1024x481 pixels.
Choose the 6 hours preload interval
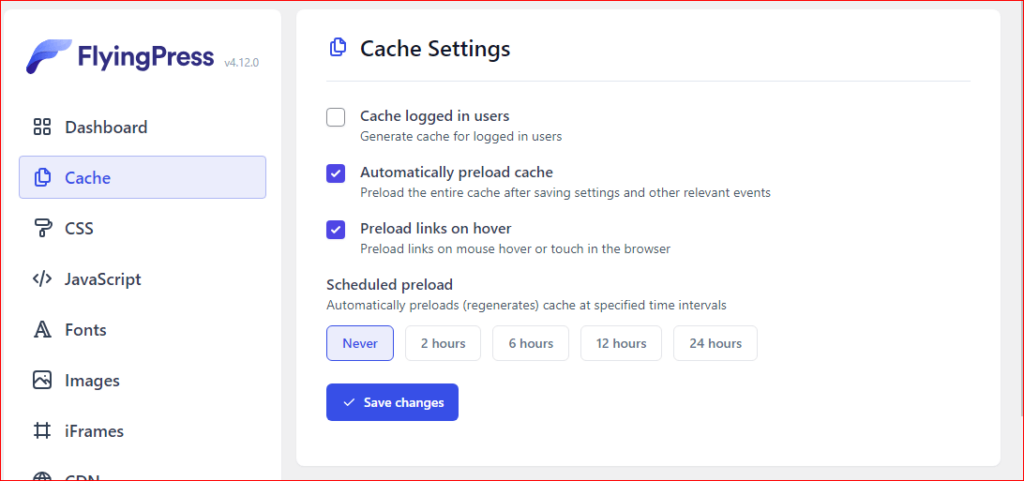click(530, 343)
